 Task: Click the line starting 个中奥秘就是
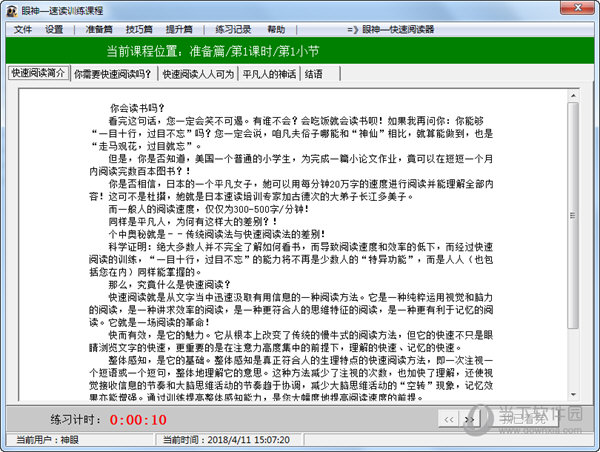point(217,234)
